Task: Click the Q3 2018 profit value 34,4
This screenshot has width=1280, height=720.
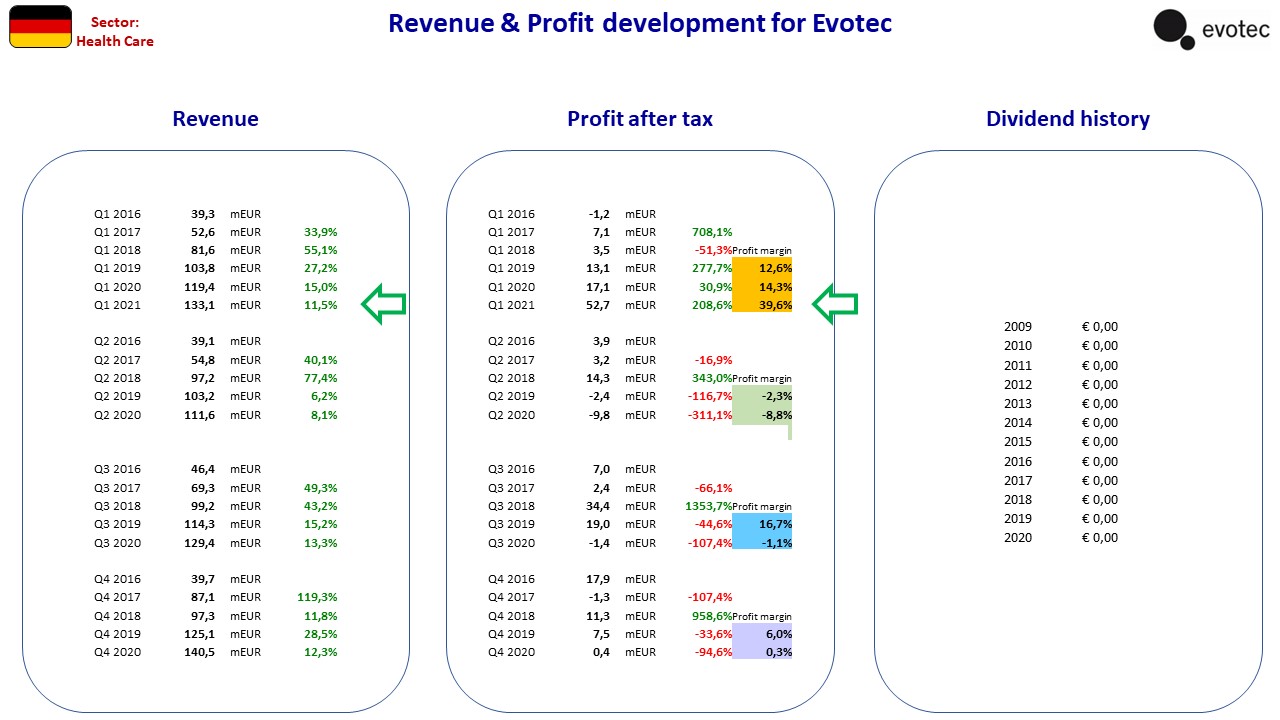Action: point(599,506)
